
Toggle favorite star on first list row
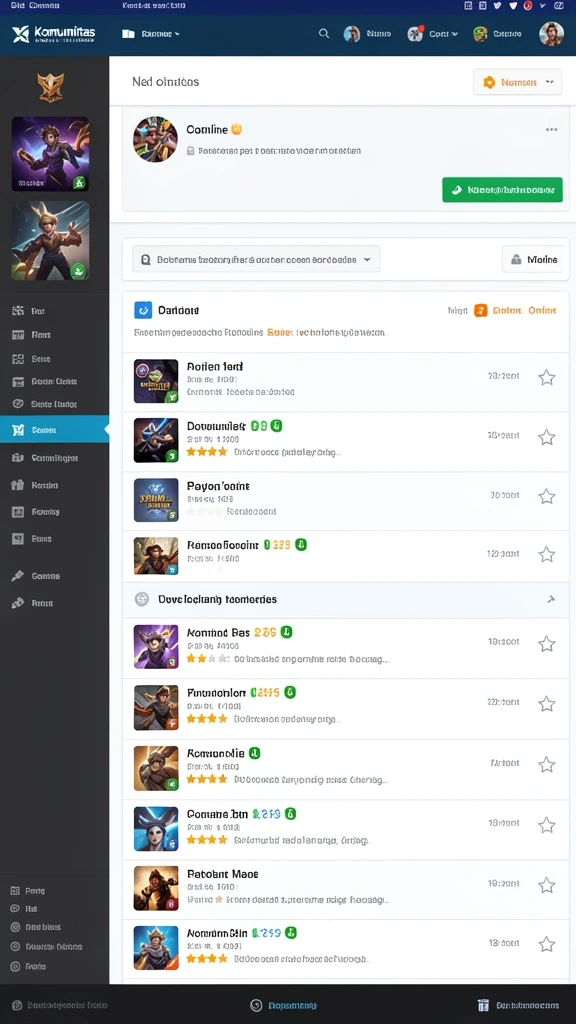pos(547,377)
